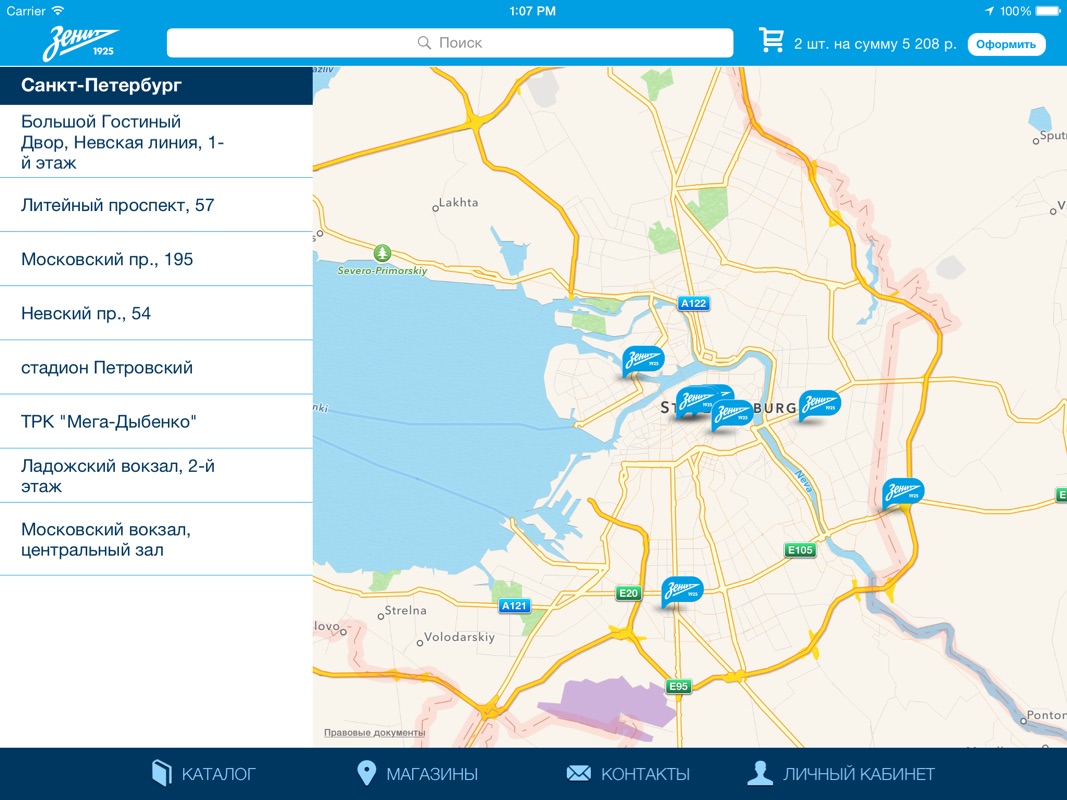
Task: Click the Volodarskiy label on the map
Action: (x=459, y=637)
